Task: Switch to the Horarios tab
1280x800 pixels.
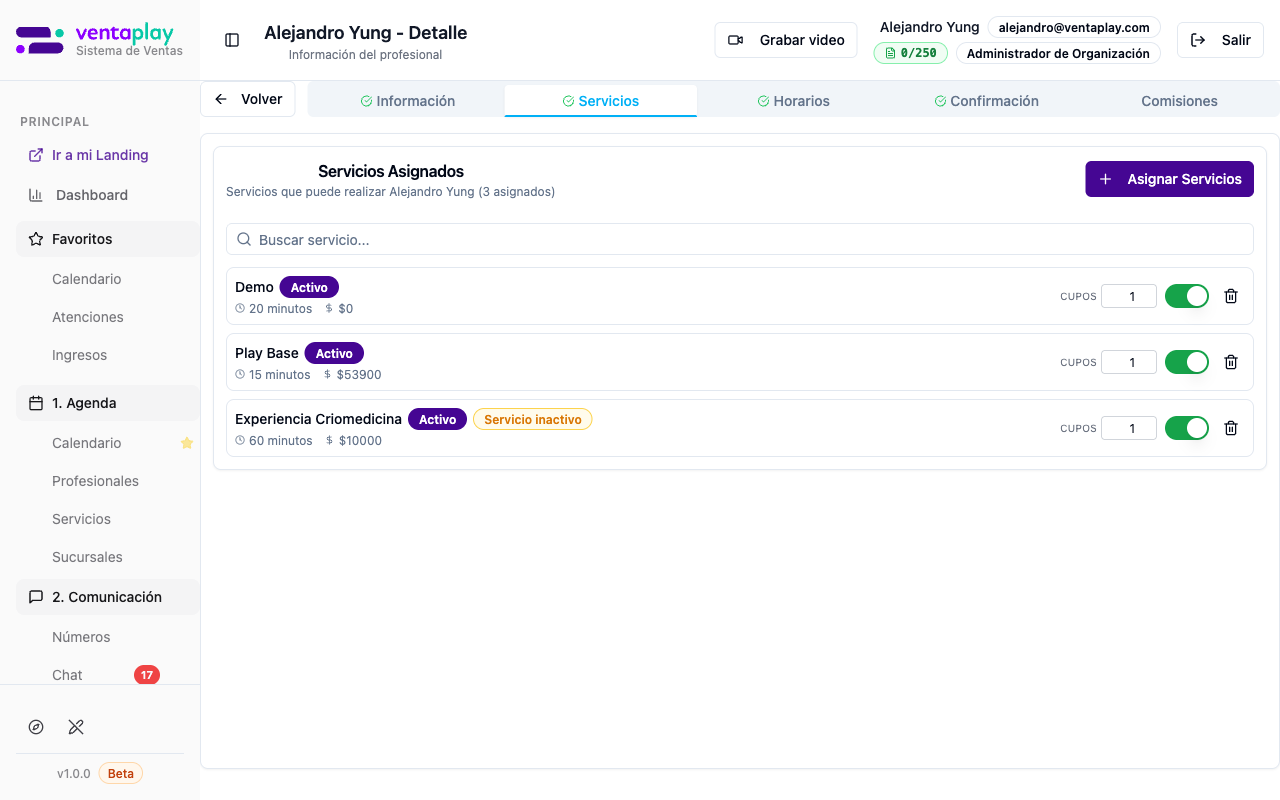Action: (793, 101)
